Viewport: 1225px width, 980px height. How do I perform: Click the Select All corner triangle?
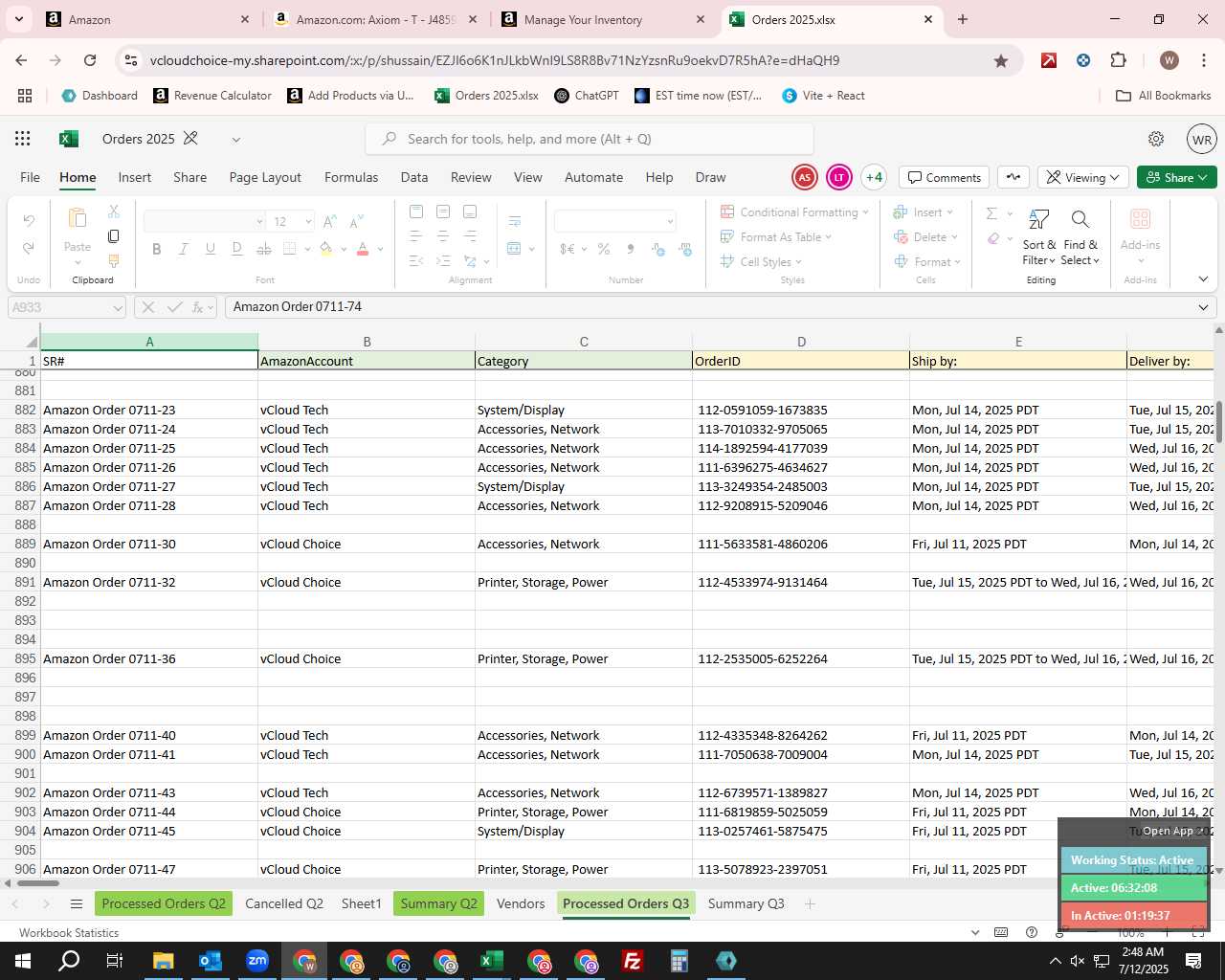click(33, 342)
